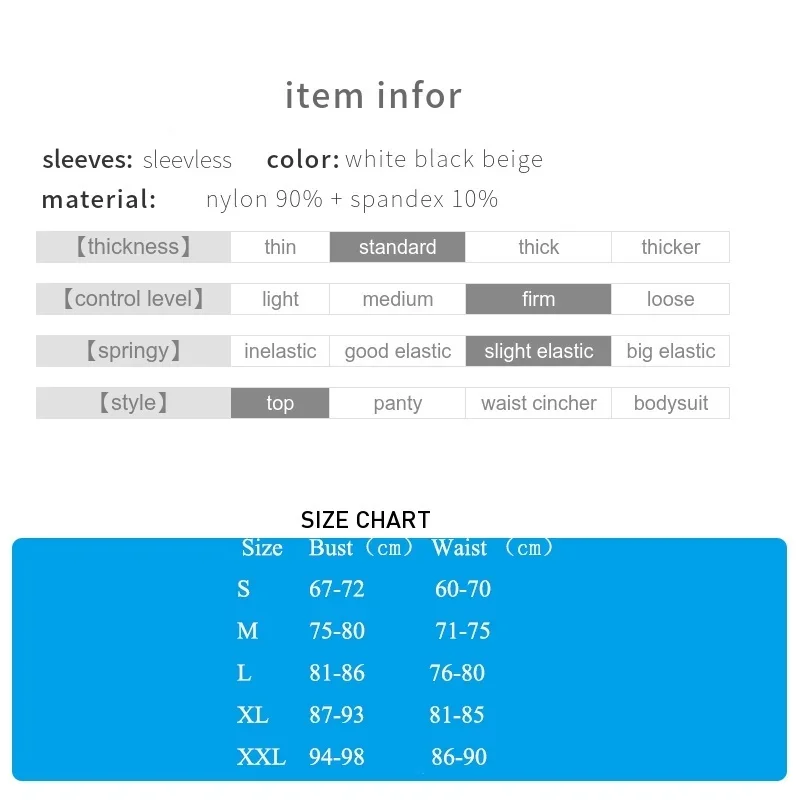Select the 'good elastic' cell
Screen dimensions: 800x800
click(x=397, y=351)
